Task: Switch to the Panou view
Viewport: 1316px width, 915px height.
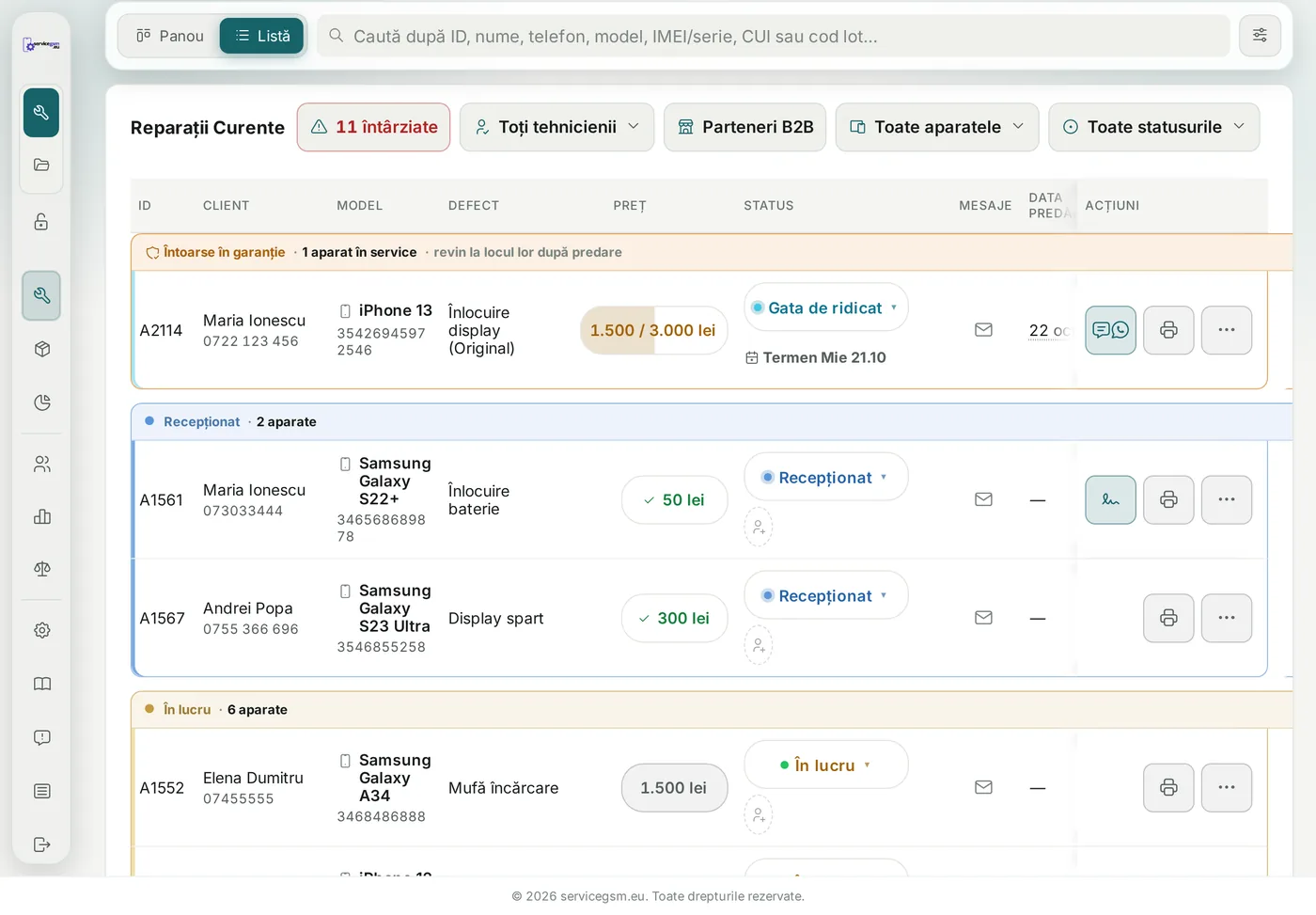Action: [x=170, y=36]
